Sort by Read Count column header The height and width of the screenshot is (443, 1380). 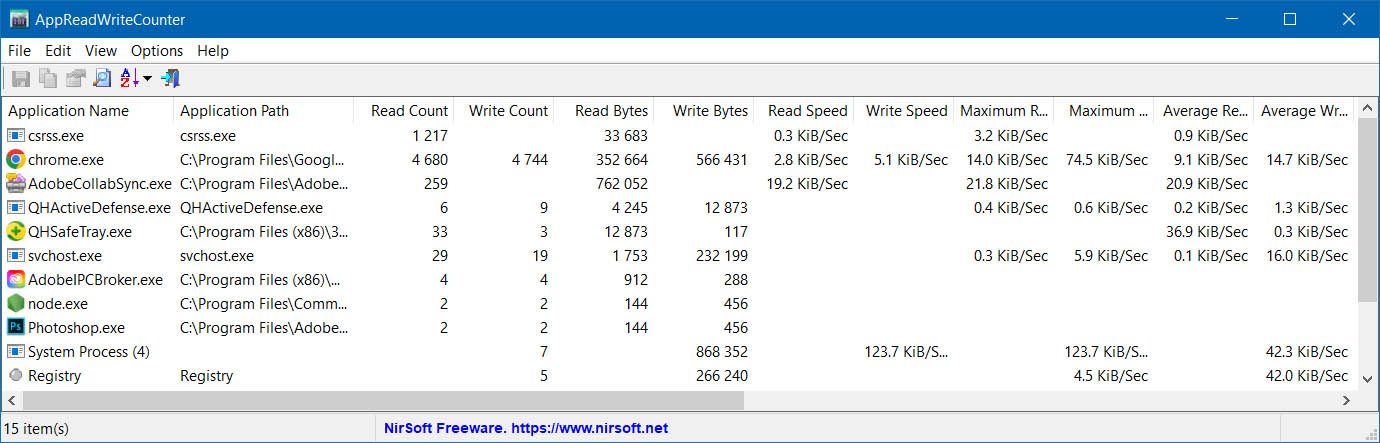pyautogui.click(x=404, y=111)
